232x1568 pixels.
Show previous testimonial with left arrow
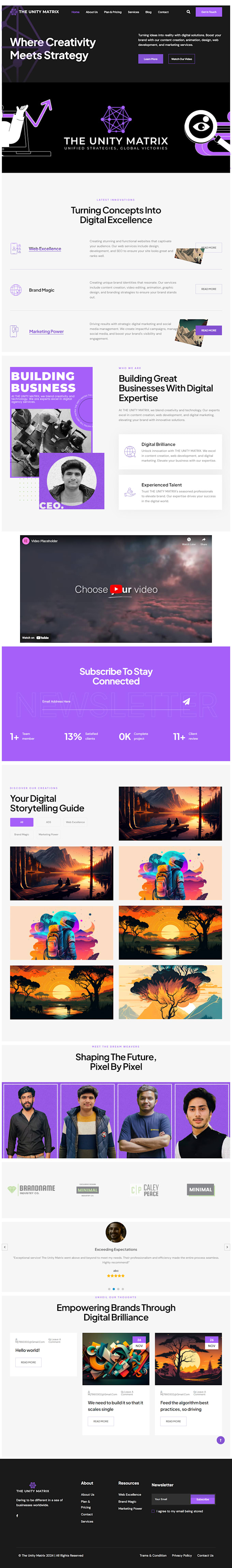point(5,1246)
